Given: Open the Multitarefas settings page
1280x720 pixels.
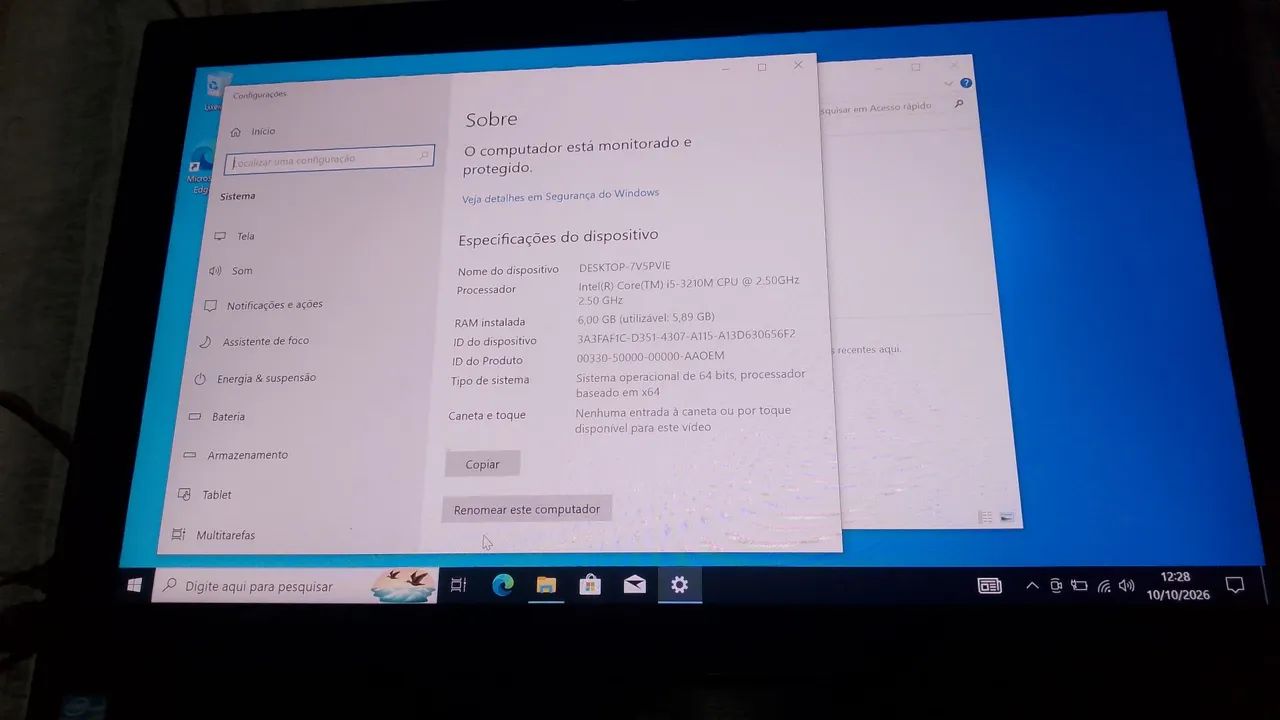Looking at the screenshot, I should coord(213,535).
